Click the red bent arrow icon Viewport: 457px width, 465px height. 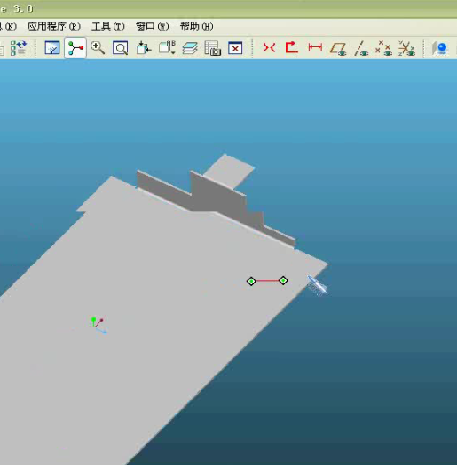292,47
